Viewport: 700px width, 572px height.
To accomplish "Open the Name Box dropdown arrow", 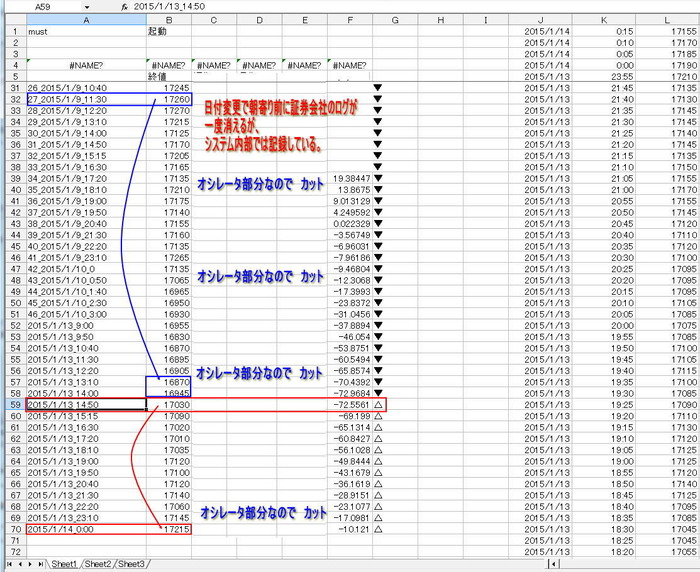I will coord(87,7).
